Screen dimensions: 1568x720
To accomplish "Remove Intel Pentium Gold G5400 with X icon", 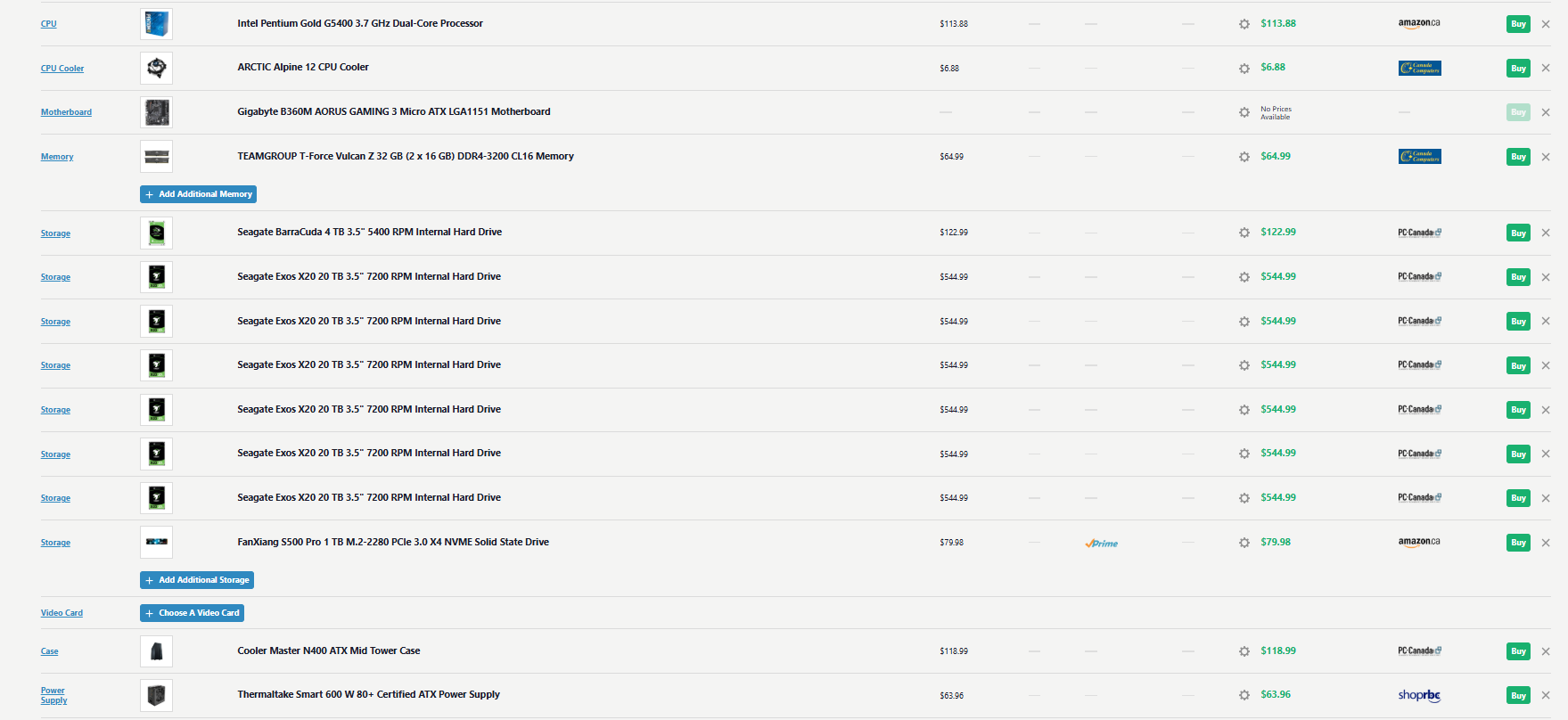I will coord(1546,24).
